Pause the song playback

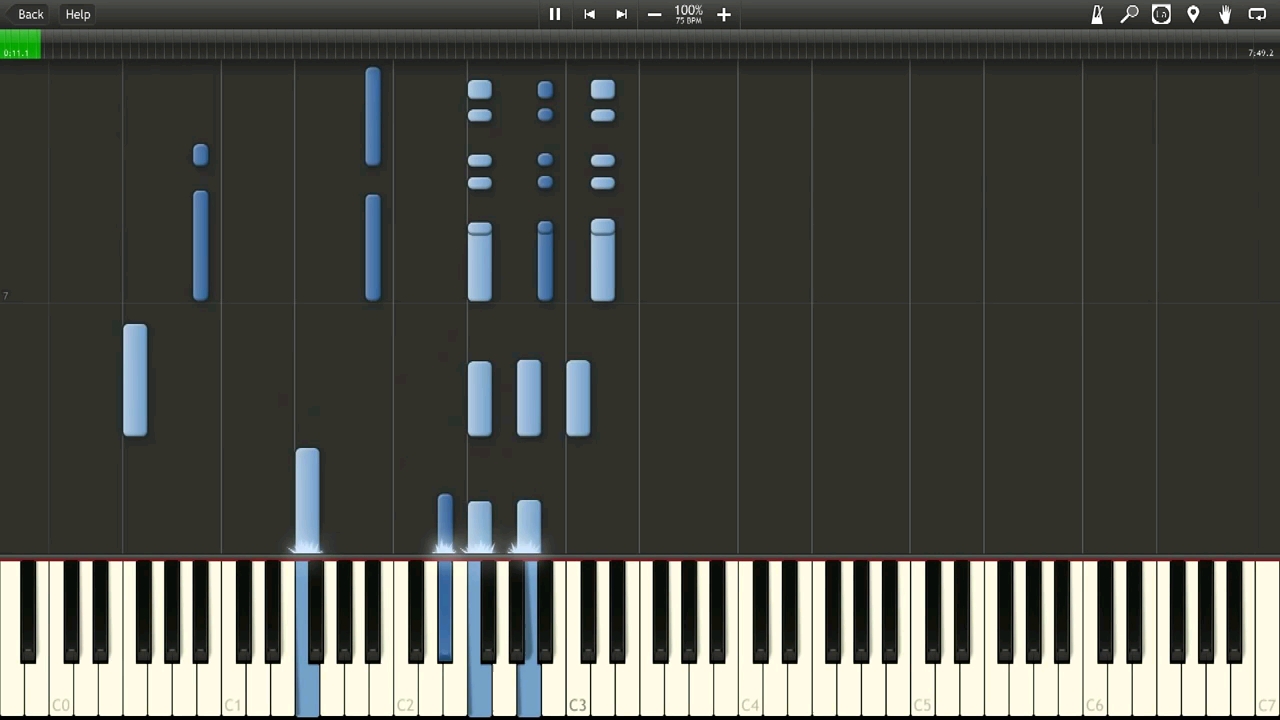coord(555,14)
